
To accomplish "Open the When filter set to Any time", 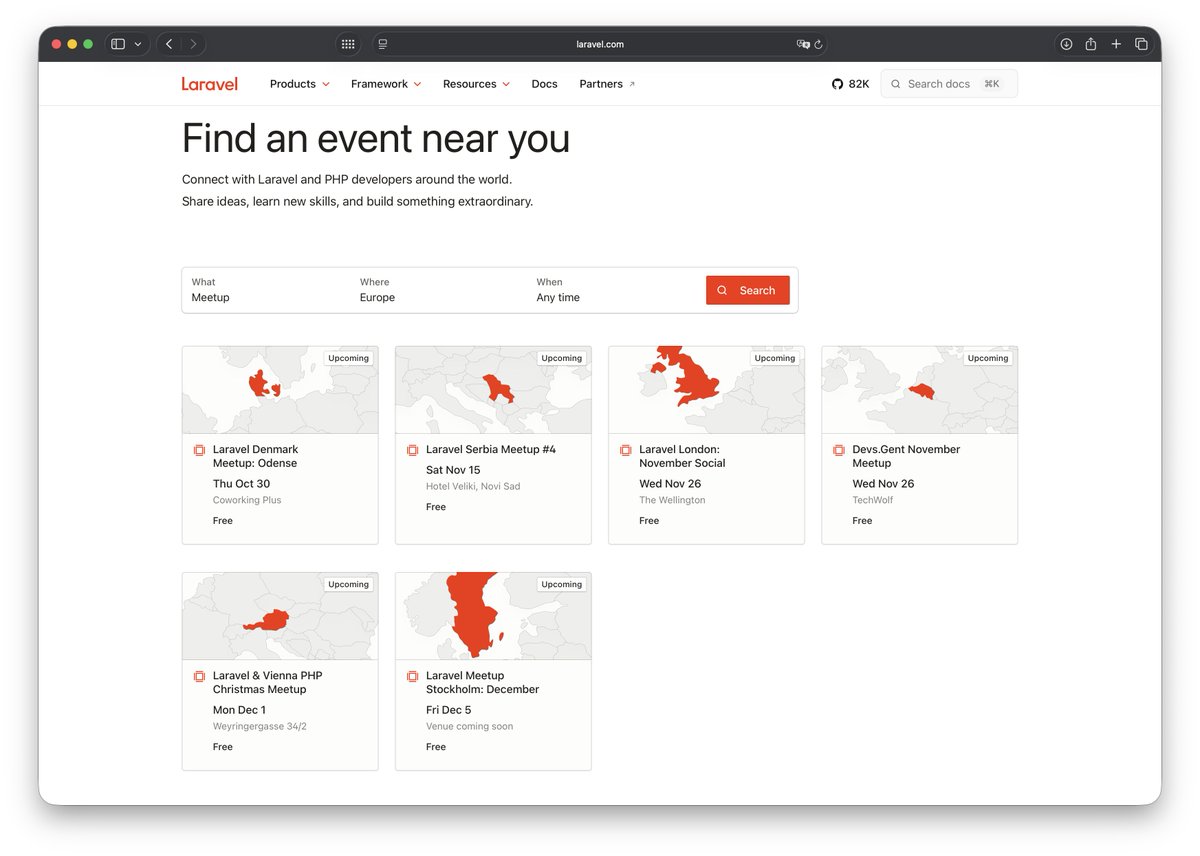I will point(615,290).
